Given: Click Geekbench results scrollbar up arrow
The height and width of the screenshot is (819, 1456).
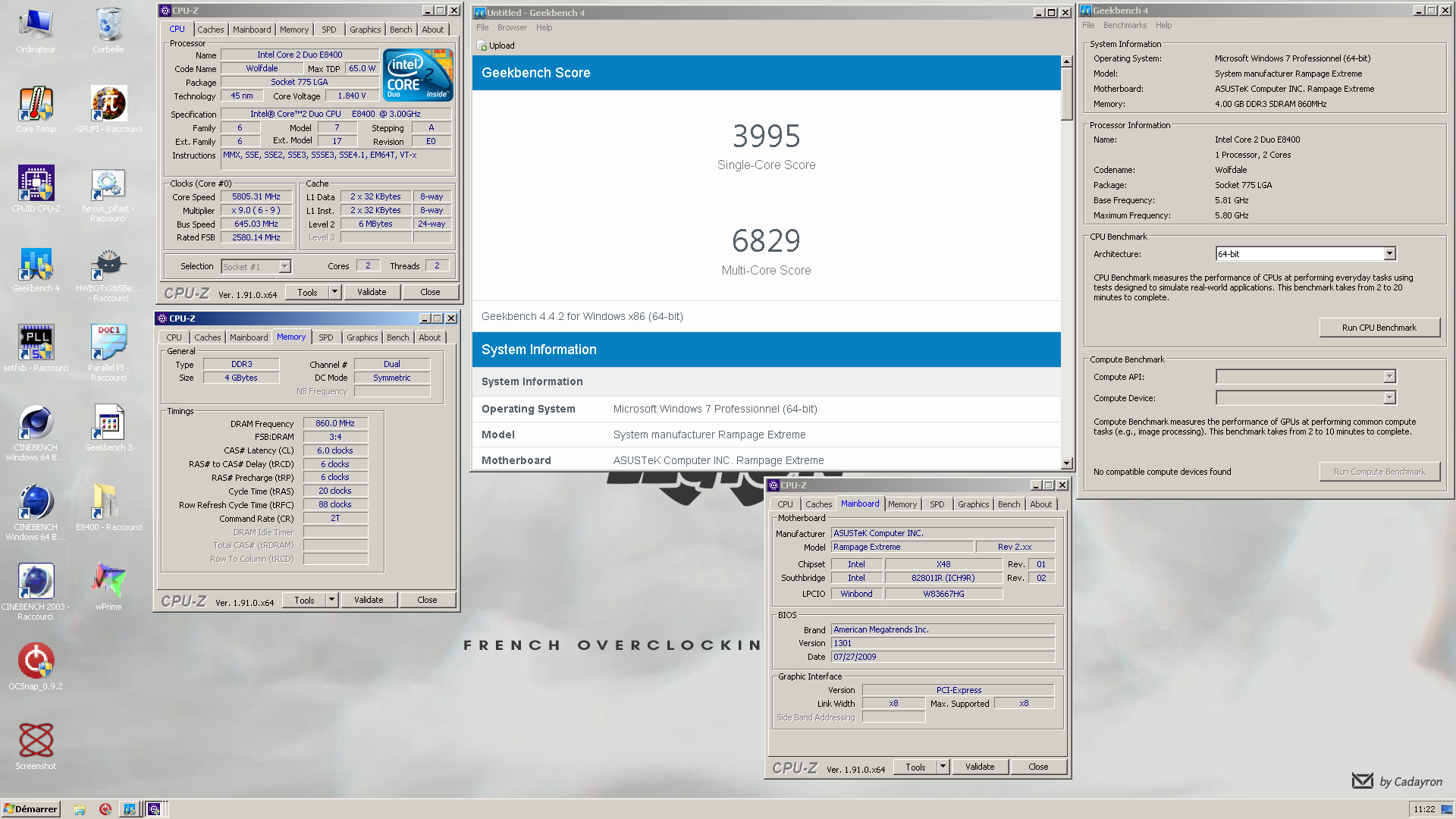Looking at the screenshot, I should pyautogui.click(x=1066, y=61).
